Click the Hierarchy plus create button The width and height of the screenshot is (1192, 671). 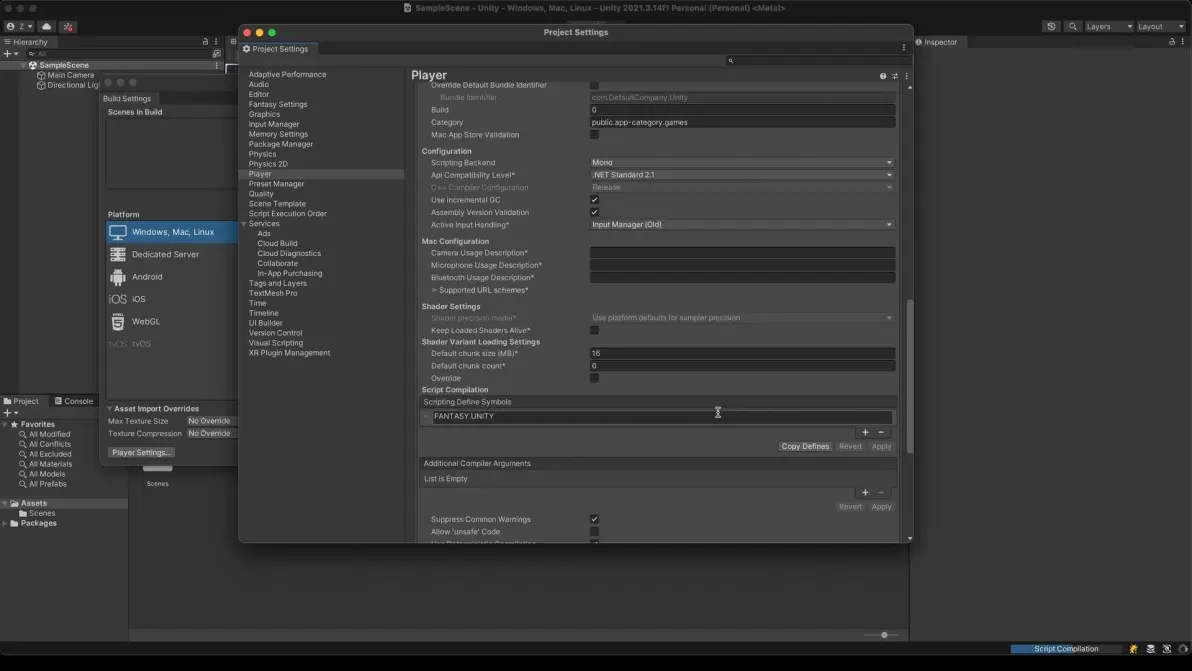pos(10,54)
